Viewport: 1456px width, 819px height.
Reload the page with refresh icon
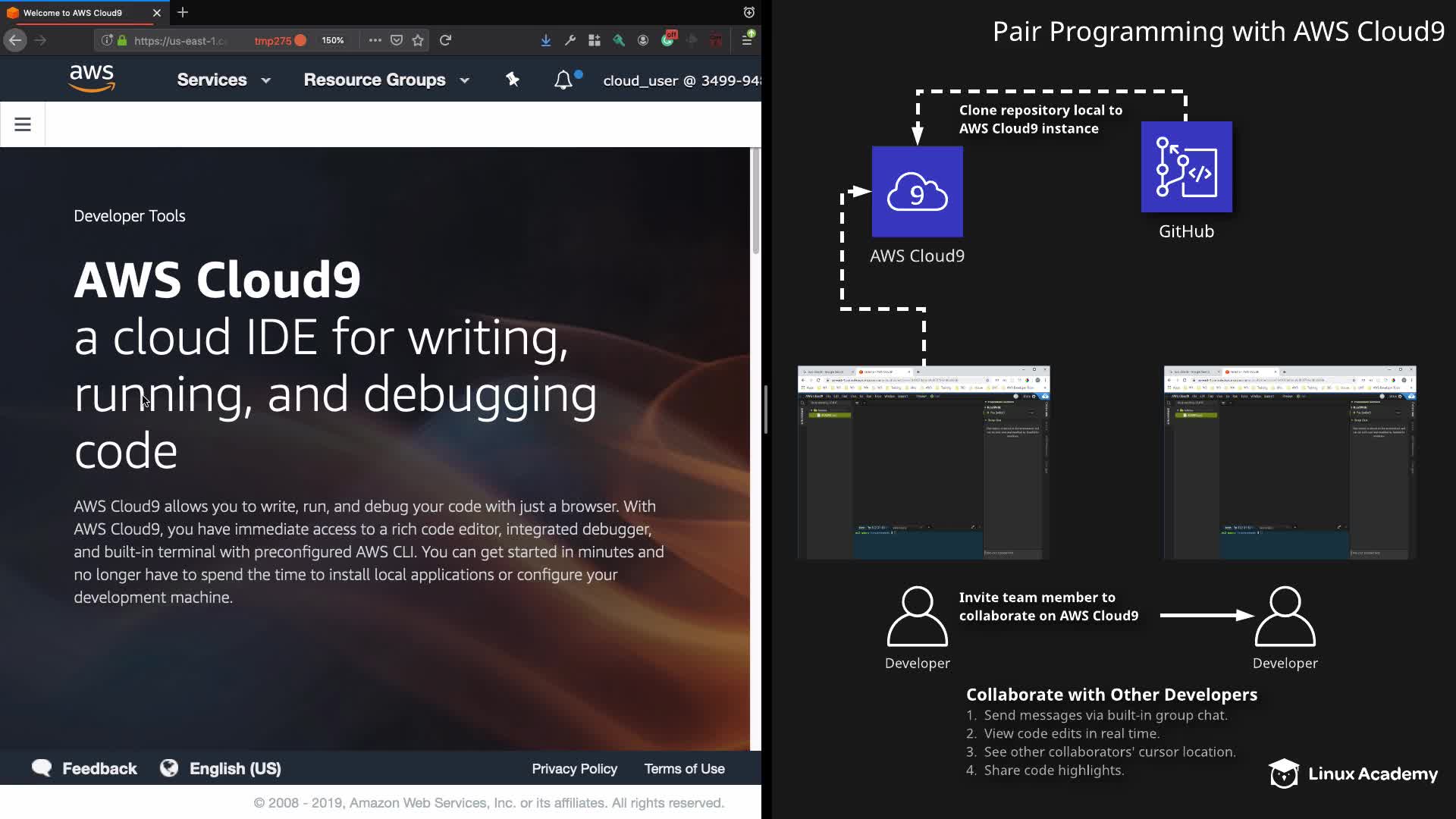coord(446,40)
